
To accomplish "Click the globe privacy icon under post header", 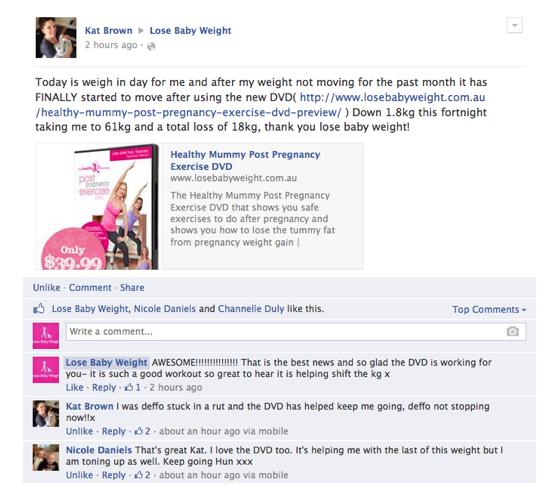I will point(151,46).
